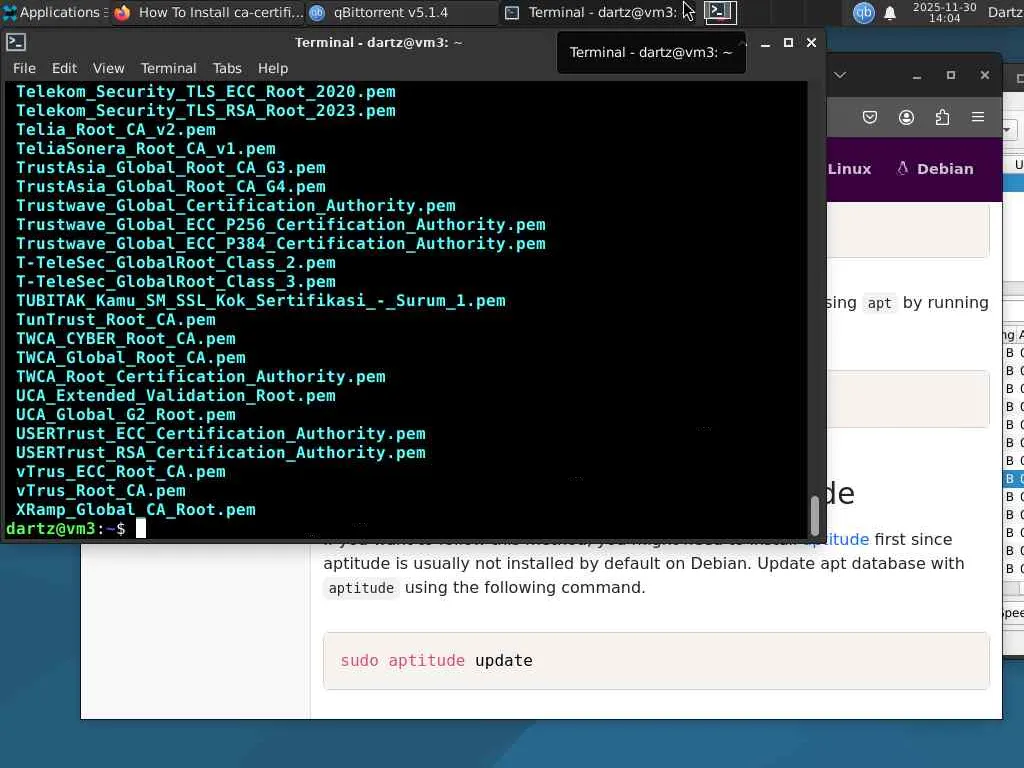Switch to Firefox 'How To Install ca-certifi...' taskbar item
Viewport: 1024px width, 768px height.
pos(209,12)
